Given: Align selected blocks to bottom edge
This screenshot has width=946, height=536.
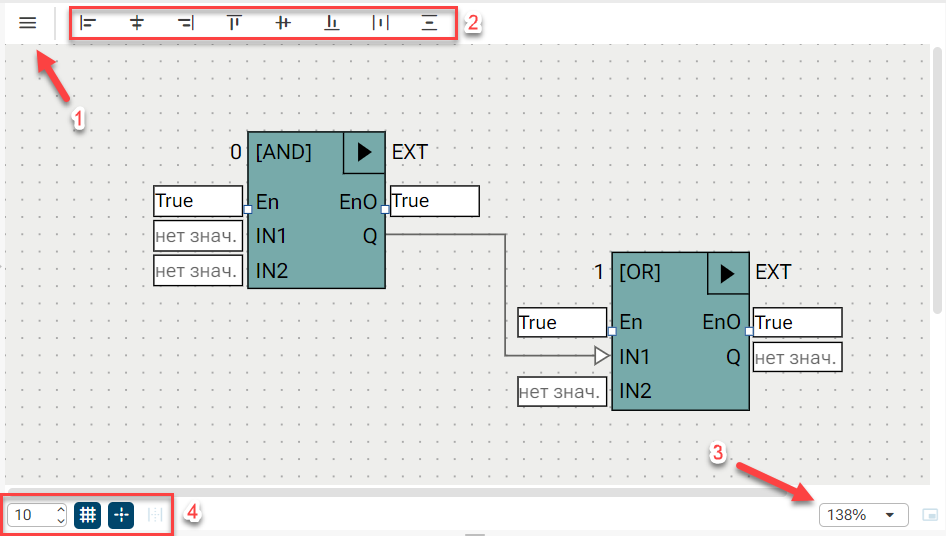Looking at the screenshot, I should point(332,23).
